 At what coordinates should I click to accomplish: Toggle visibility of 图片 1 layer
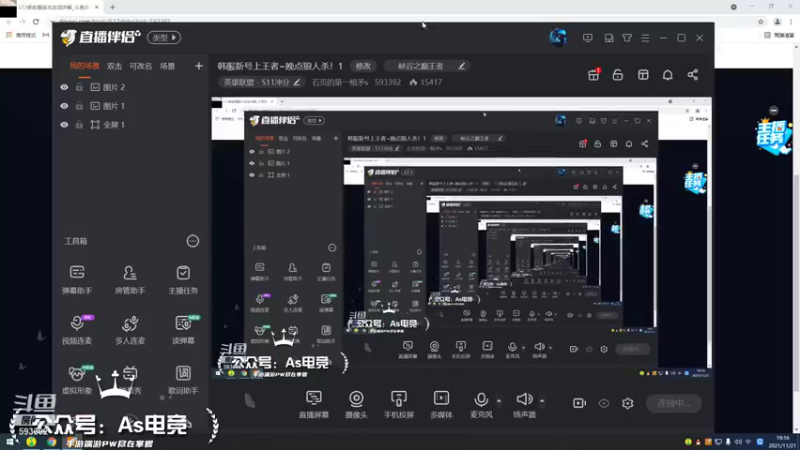[x=64, y=106]
